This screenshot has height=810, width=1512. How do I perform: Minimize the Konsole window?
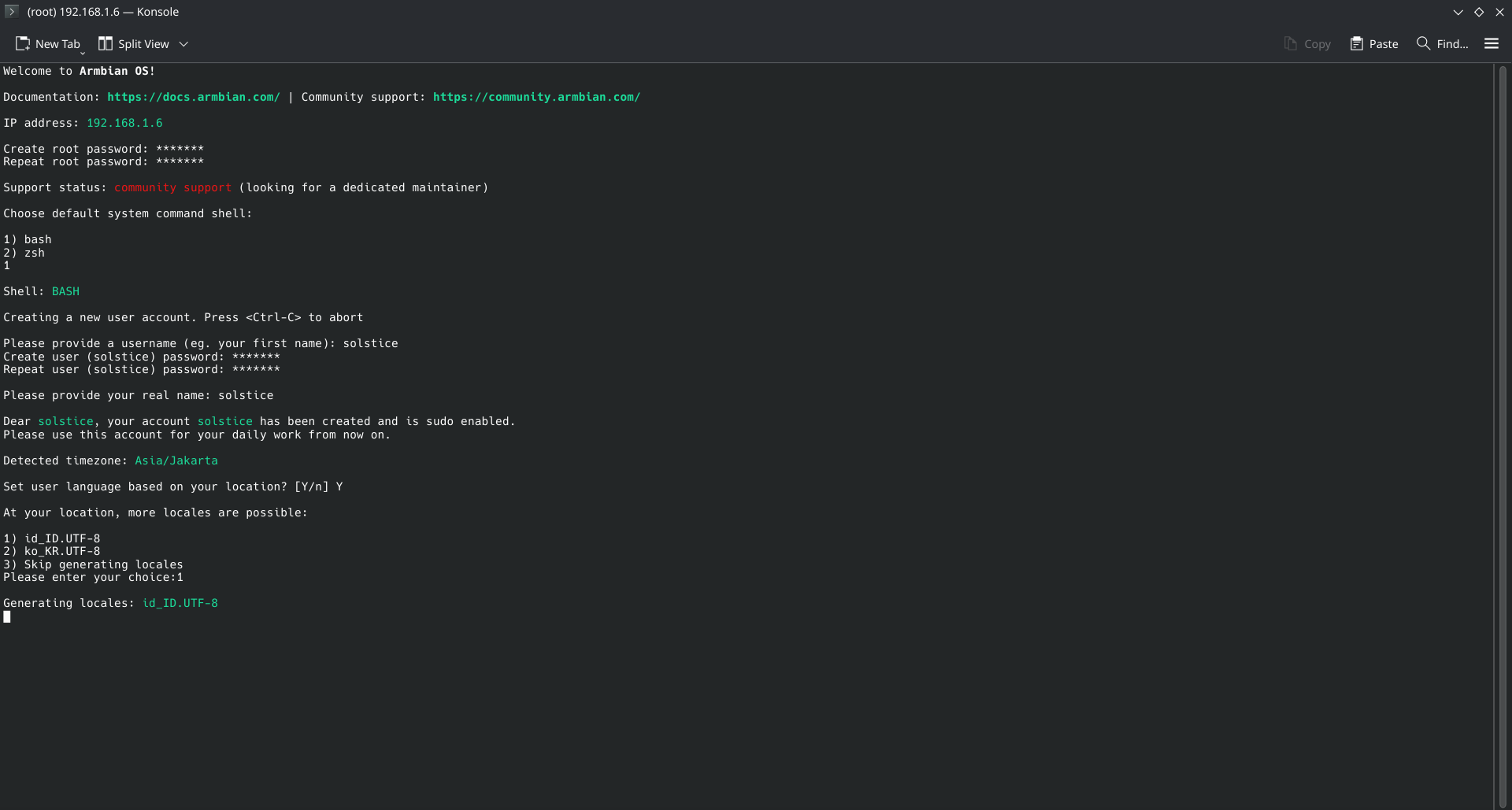click(x=1458, y=12)
